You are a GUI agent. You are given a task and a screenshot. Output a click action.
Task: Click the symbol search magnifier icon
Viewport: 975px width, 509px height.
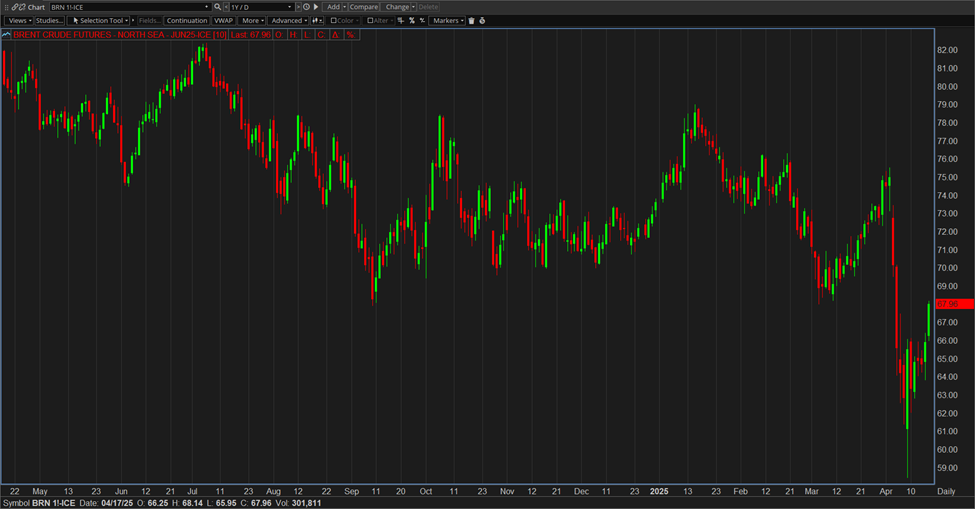217,7
